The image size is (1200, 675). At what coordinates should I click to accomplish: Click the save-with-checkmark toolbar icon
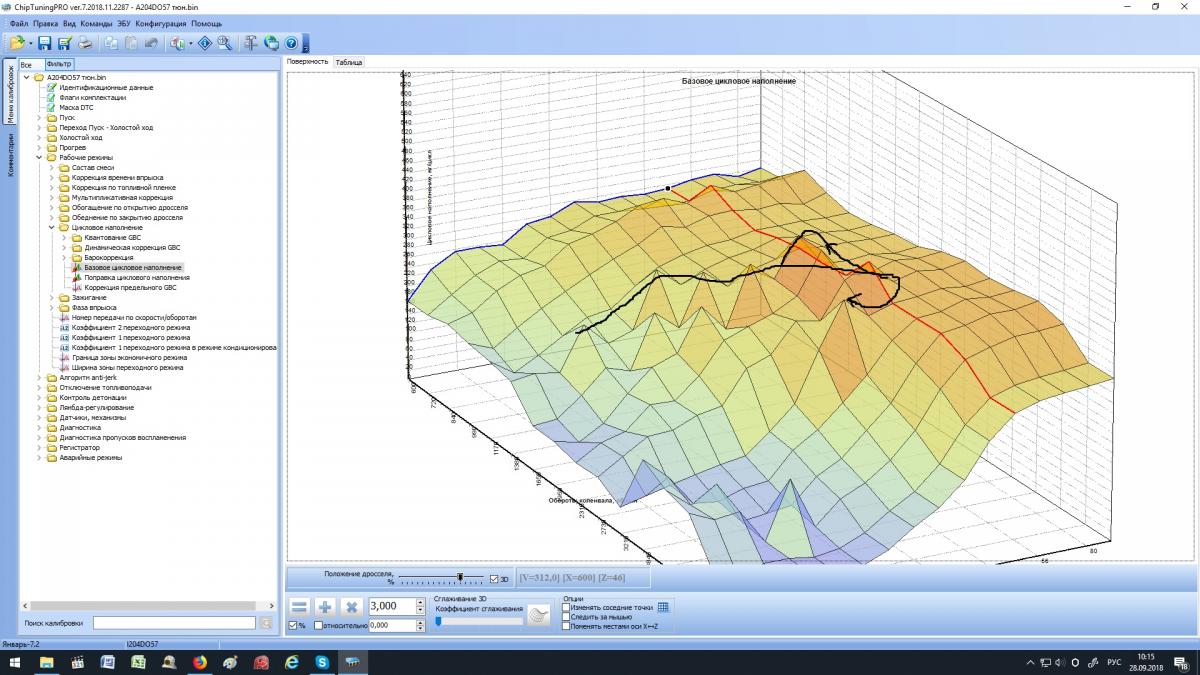[x=65, y=43]
